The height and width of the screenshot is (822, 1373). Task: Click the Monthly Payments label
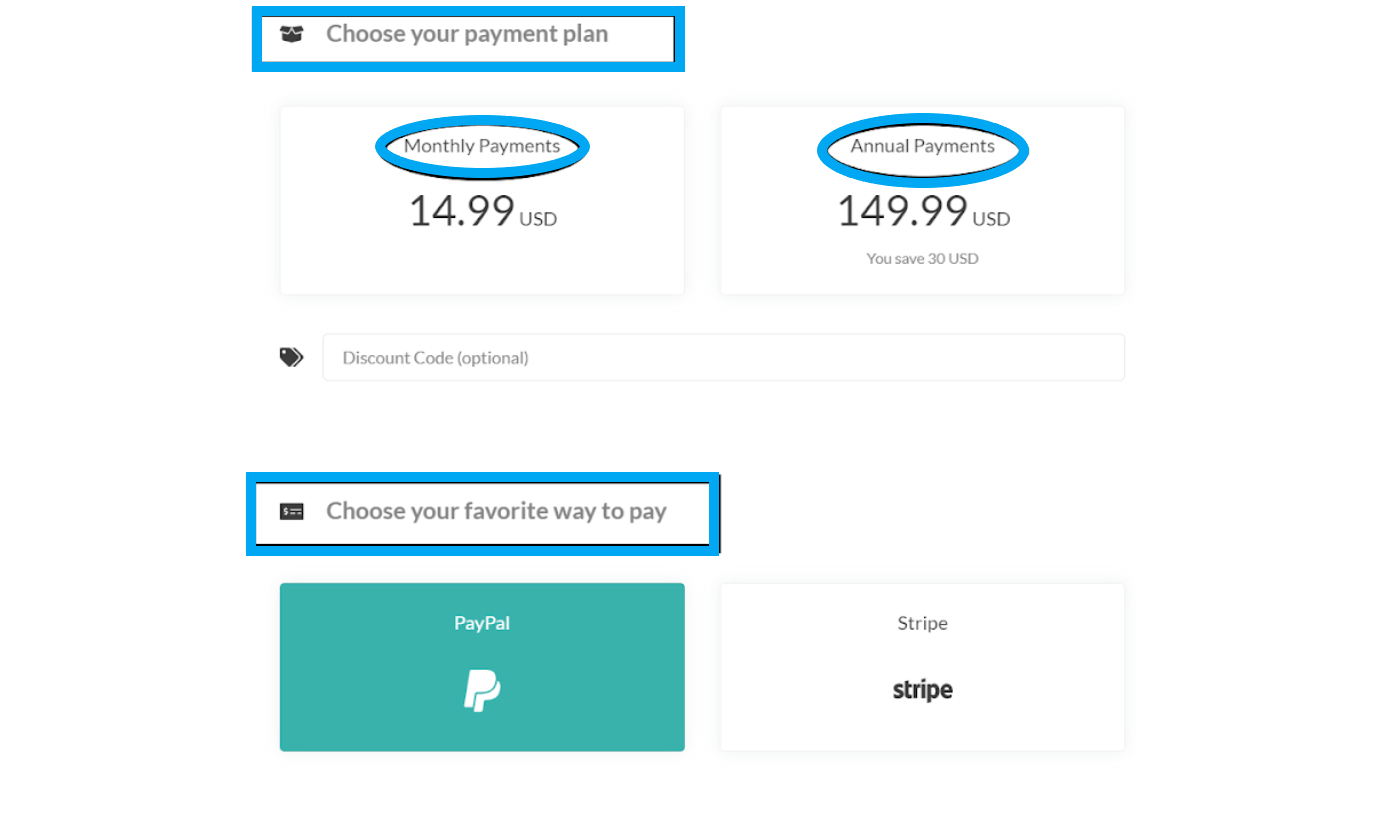pyautogui.click(x=482, y=146)
